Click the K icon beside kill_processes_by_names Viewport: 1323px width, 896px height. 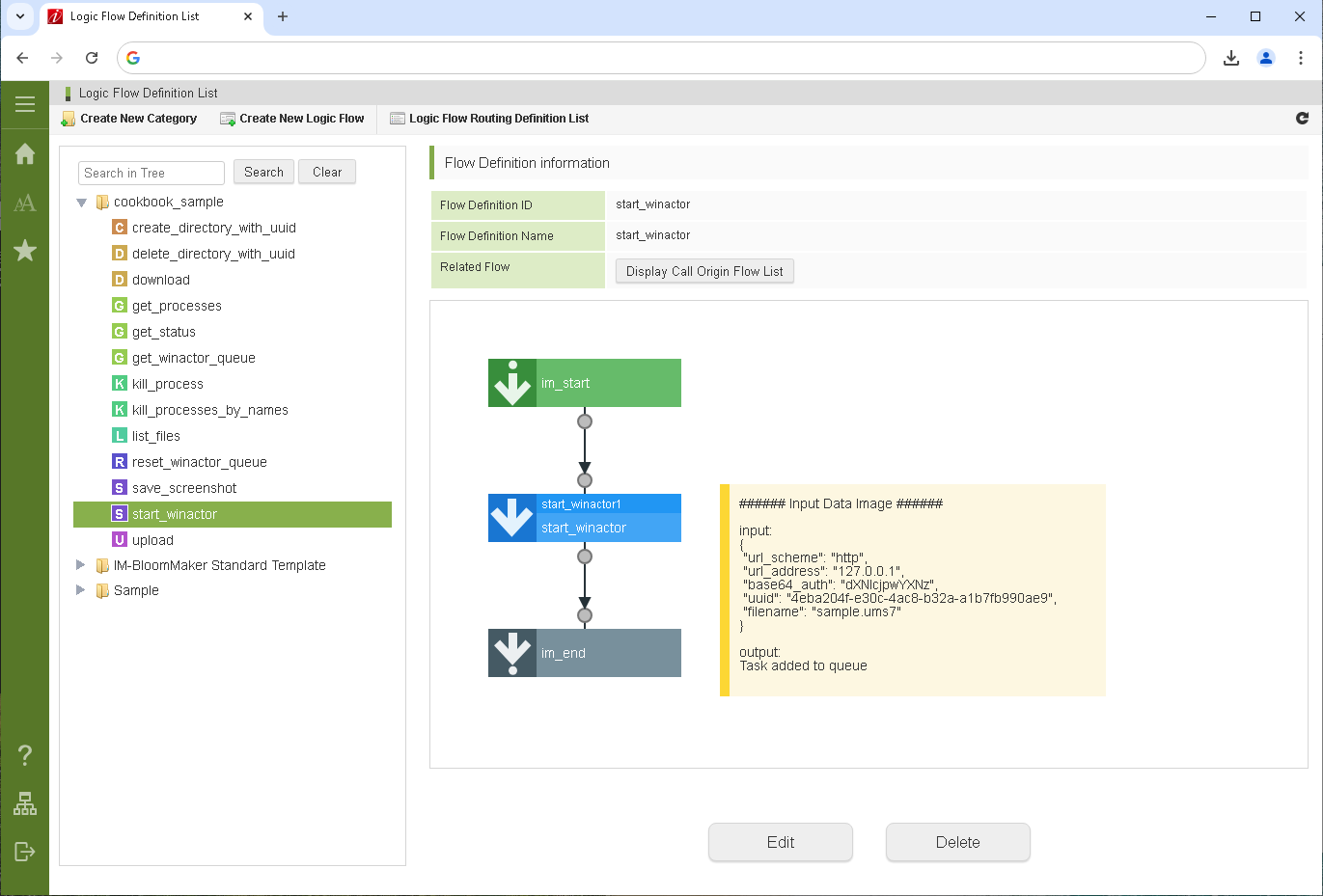pyautogui.click(x=120, y=410)
